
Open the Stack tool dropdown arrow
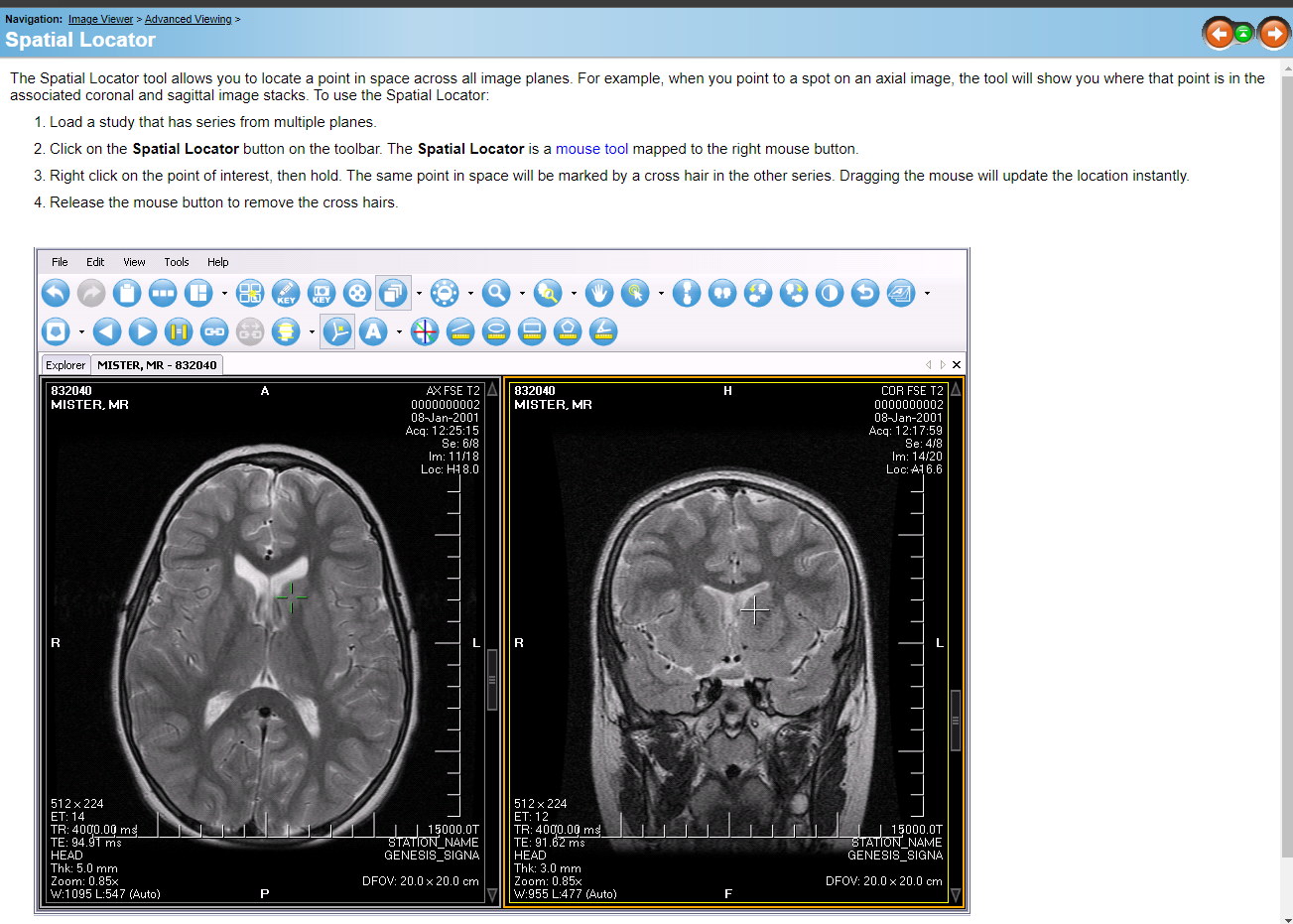click(419, 293)
